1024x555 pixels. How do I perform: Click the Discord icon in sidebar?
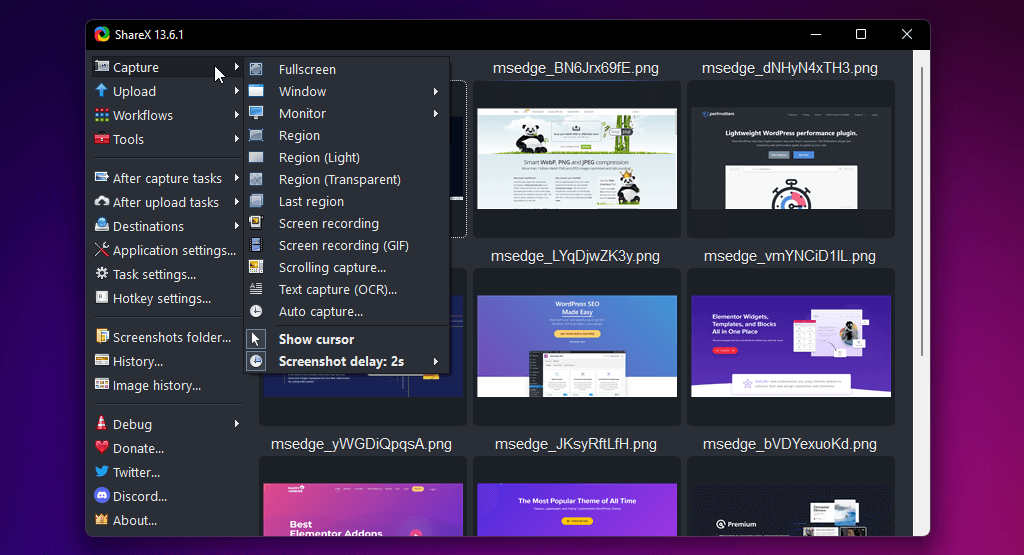102,496
